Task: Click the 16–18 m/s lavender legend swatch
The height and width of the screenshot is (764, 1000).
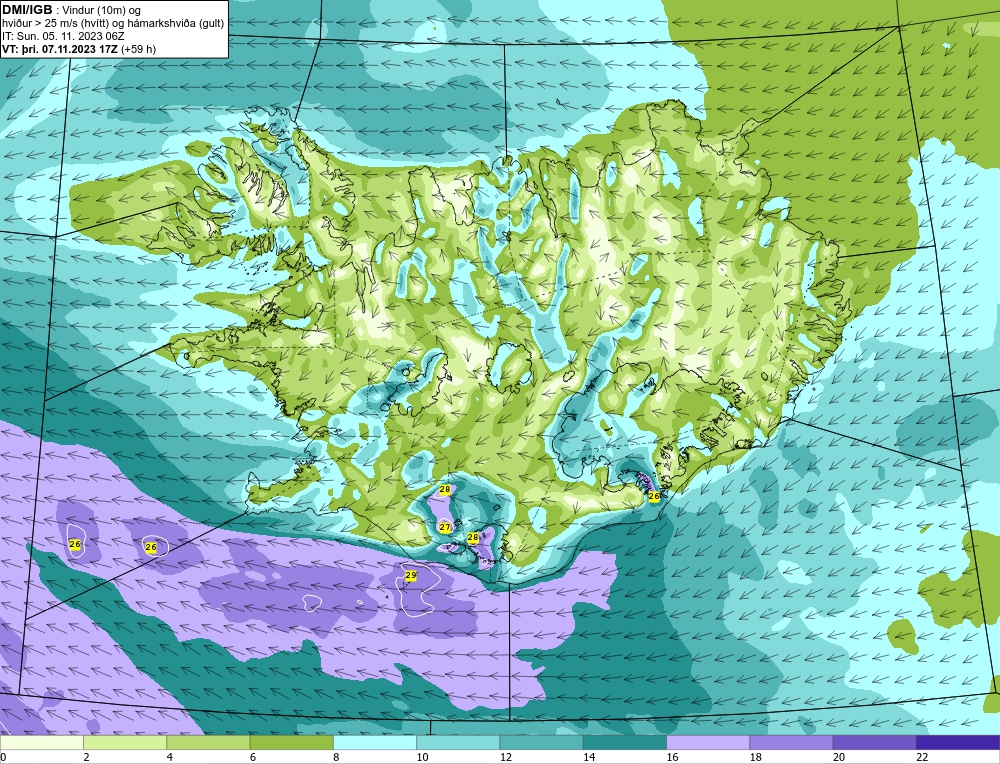Action: point(708,742)
